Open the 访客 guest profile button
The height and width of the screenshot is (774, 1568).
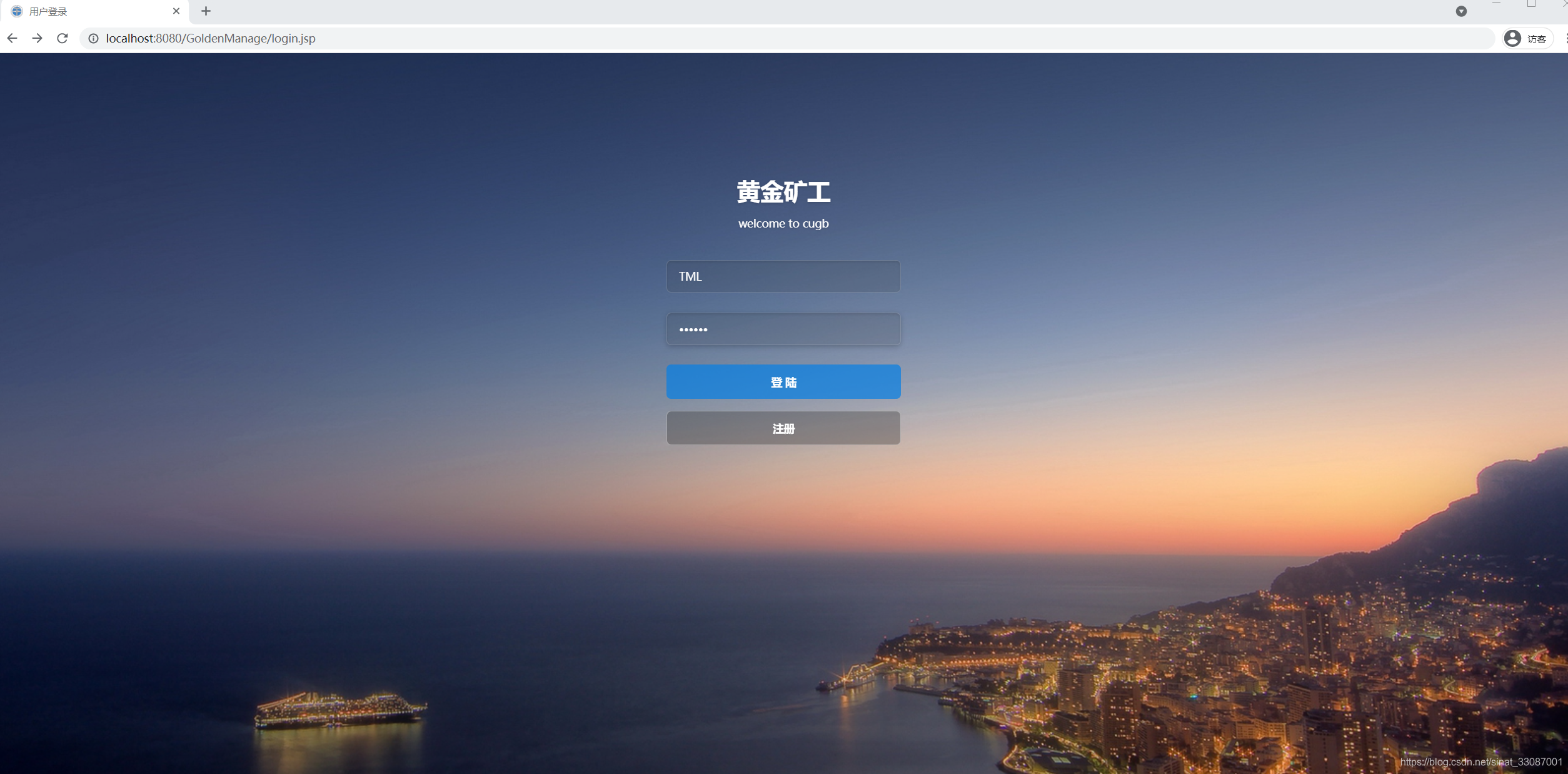coord(1527,39)
